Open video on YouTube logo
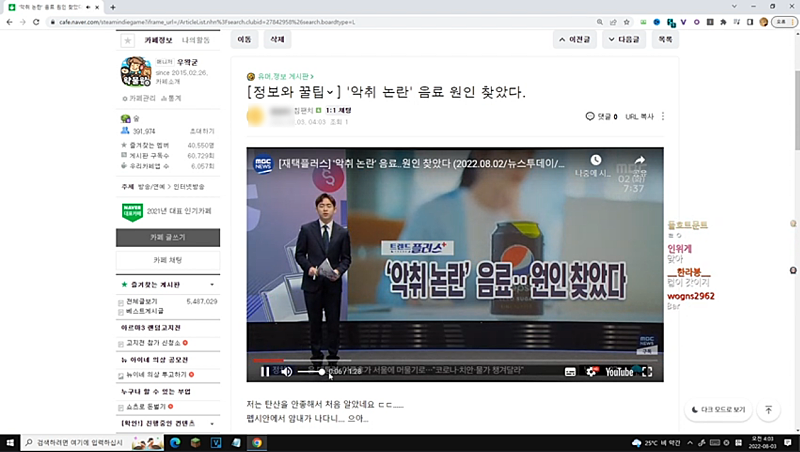Image resolution: width=800 pixels, height=452 pixels. [619, 372]
